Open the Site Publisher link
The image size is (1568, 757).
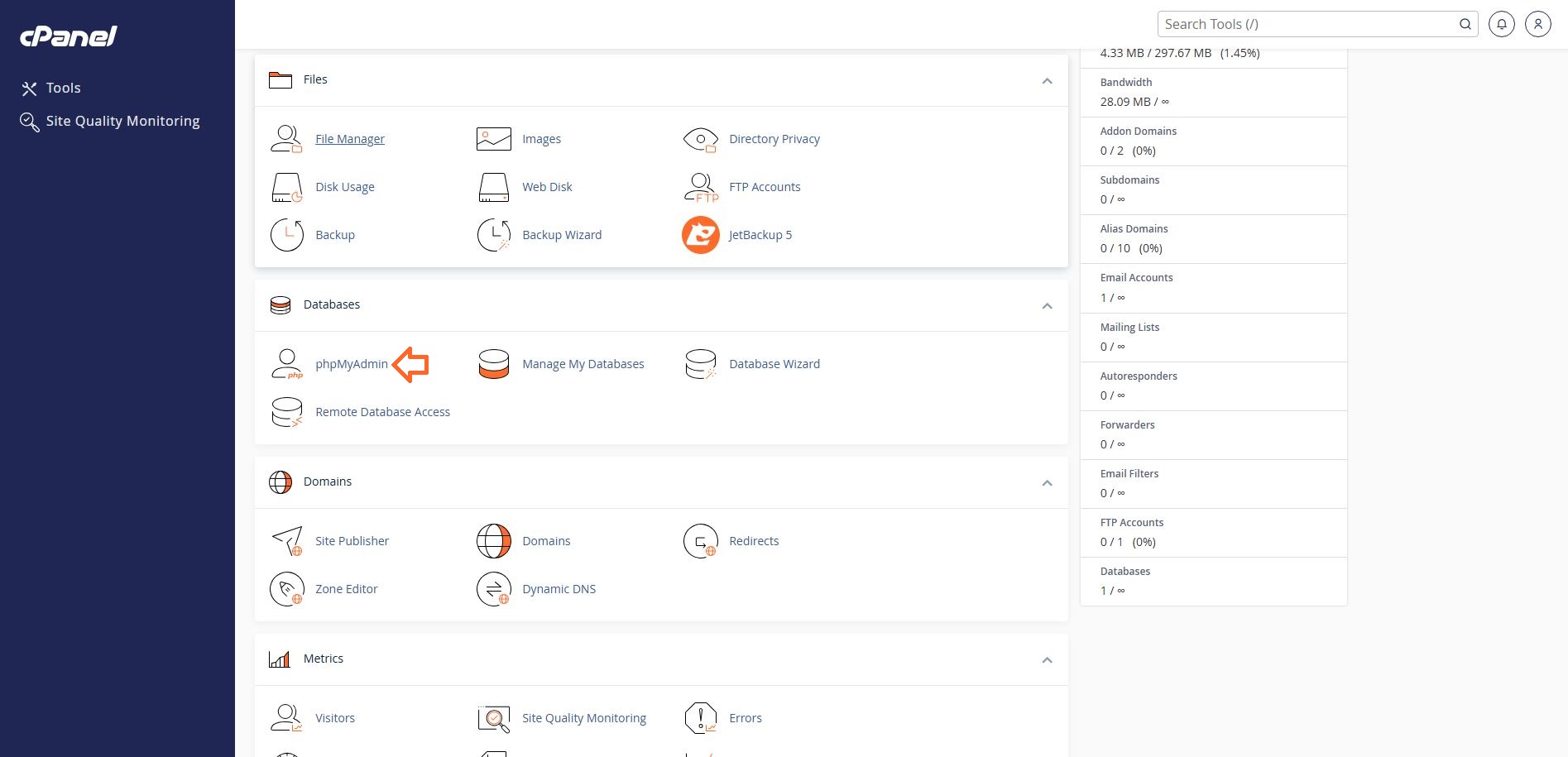pyautogui.click(x=352, y=541)
